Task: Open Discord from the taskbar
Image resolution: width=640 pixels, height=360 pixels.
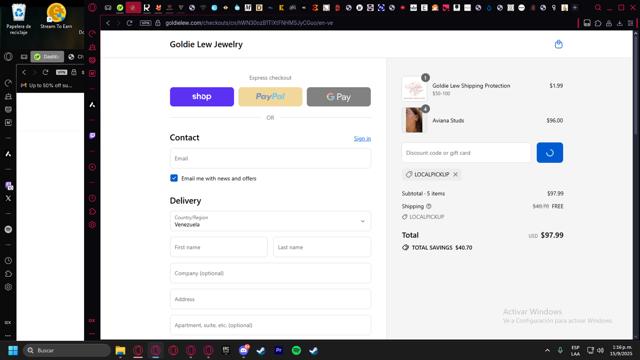Action: (x=244, y=350)
